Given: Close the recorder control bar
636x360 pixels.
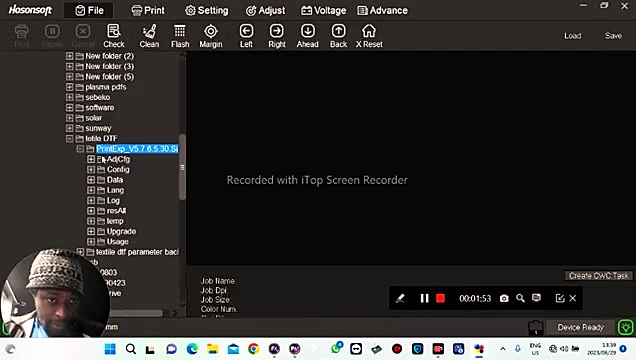Looking at the screenshot, I should pyautogui.click(x=573, y=298).
